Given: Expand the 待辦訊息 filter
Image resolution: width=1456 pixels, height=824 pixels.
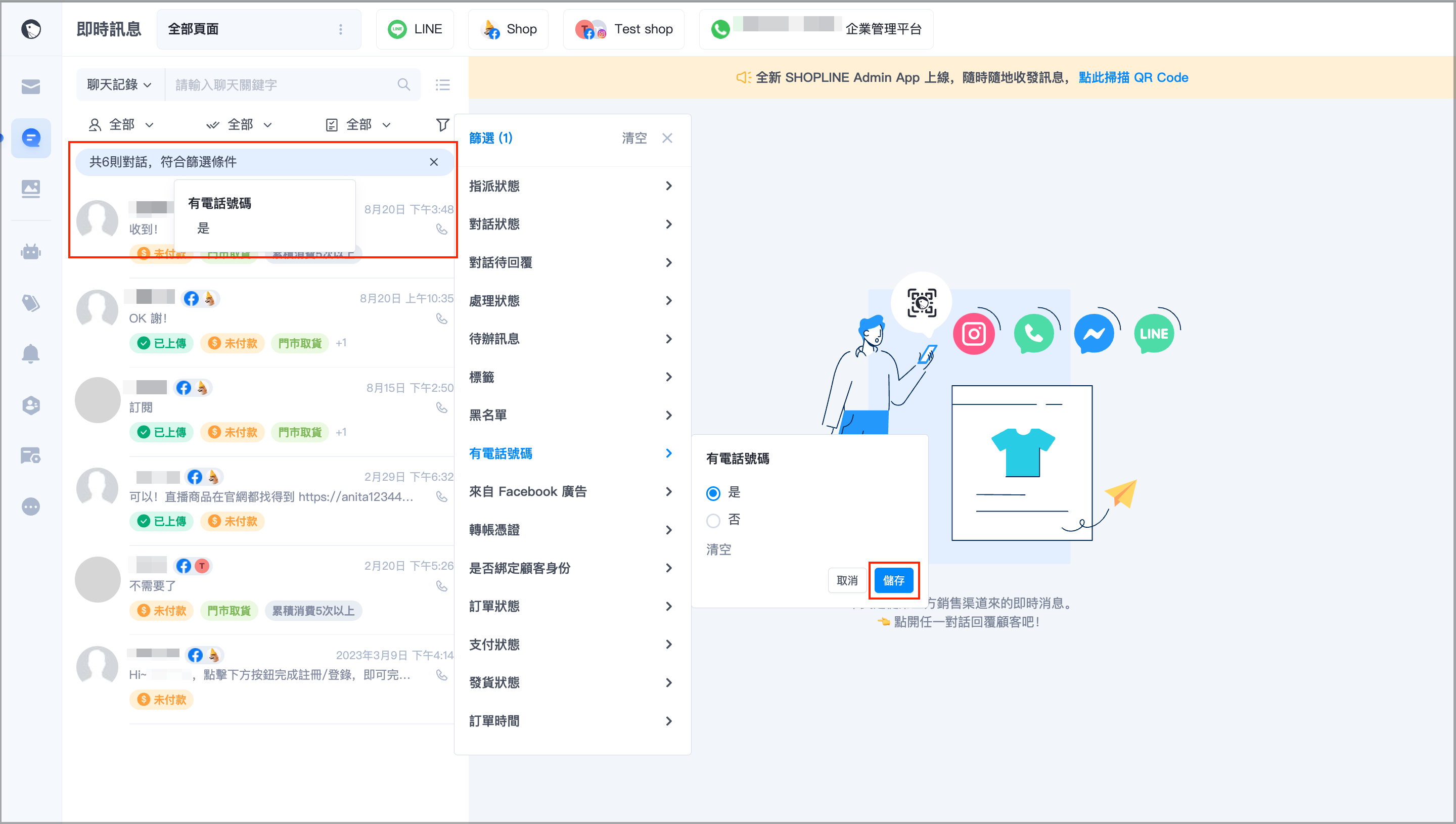Looking at the screenshot, I should pyautogui.click(x=572, y=338).
